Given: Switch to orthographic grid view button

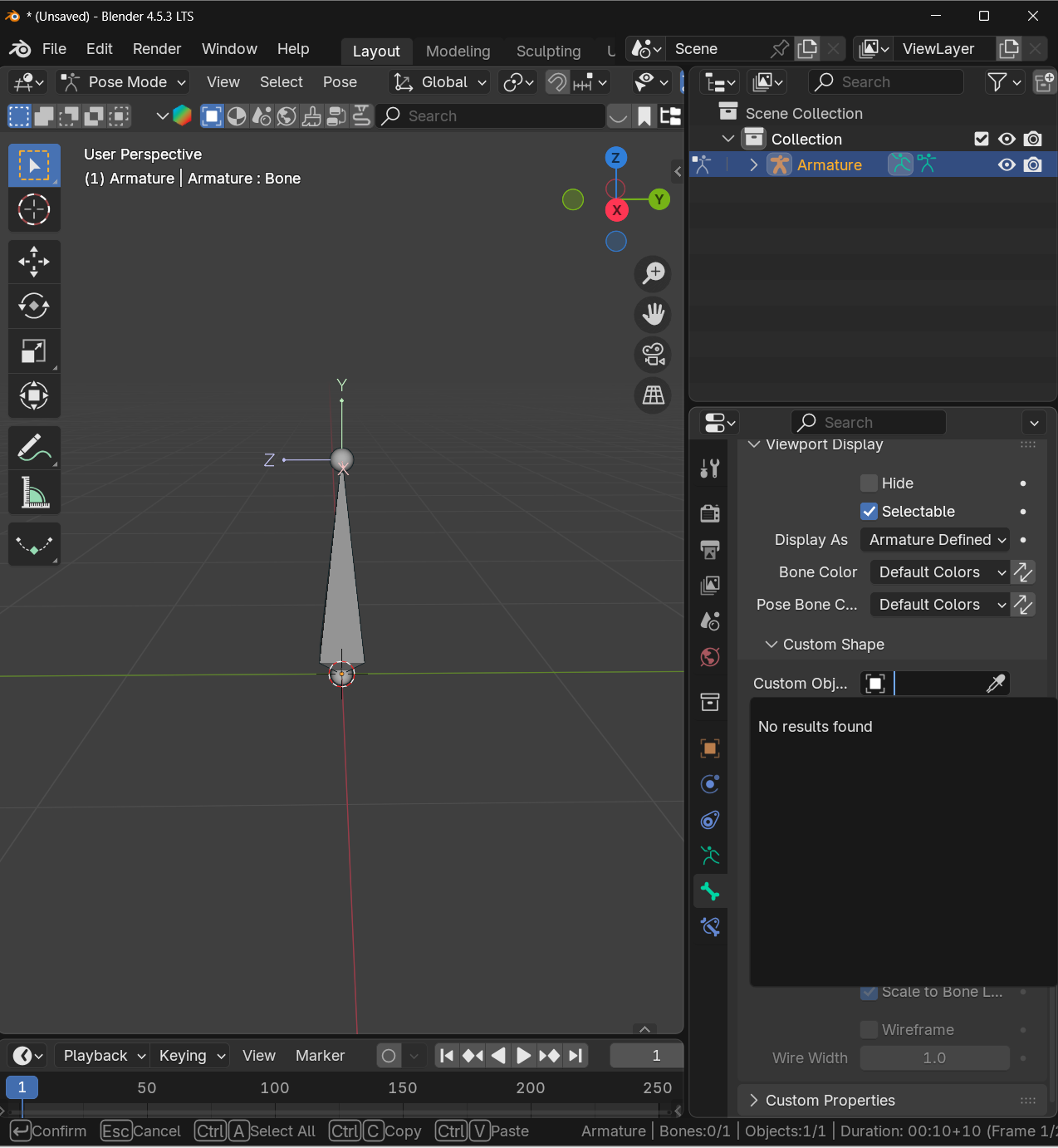Looking at the screenshot, I should tap(654, 395).
